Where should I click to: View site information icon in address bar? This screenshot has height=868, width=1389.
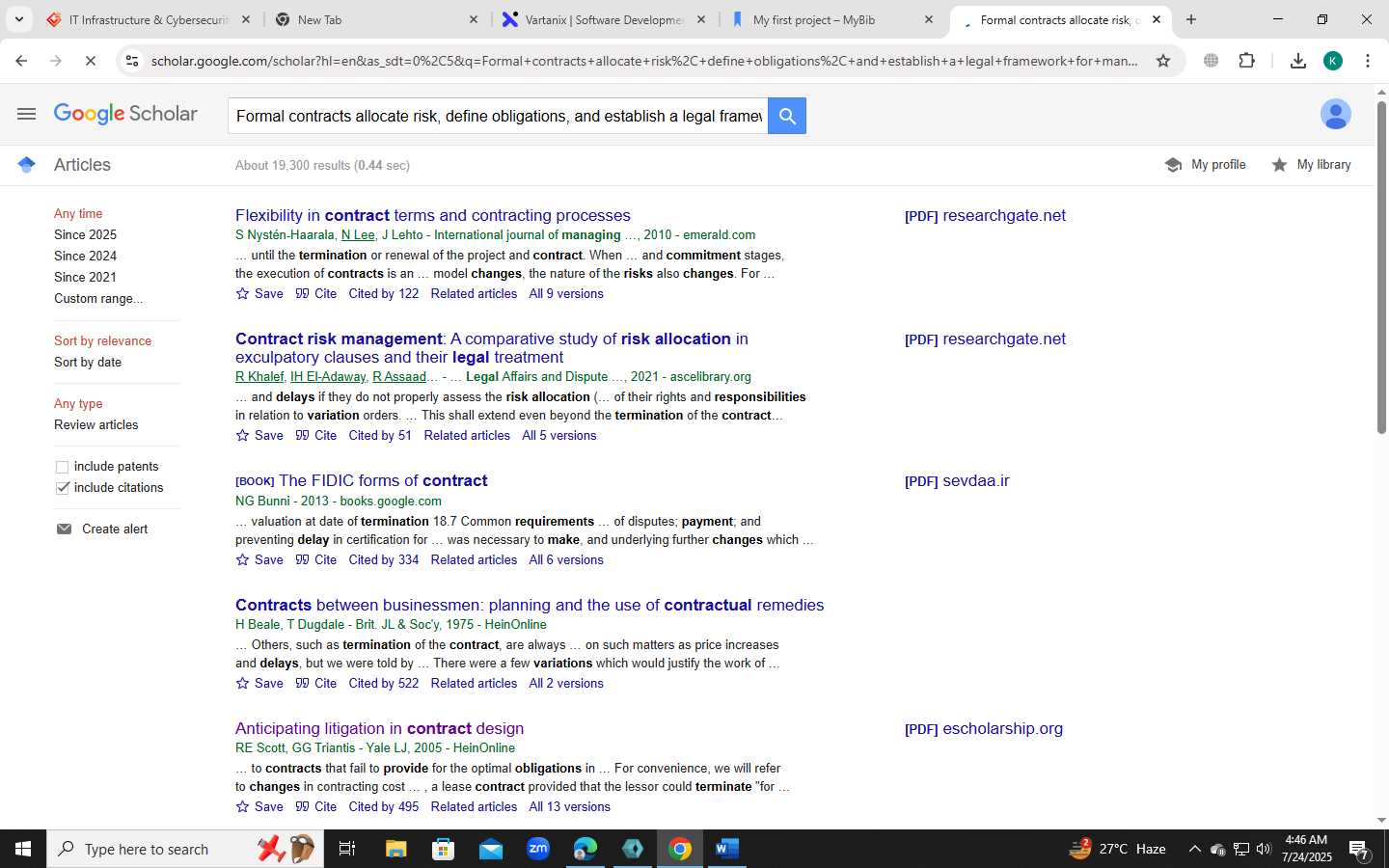coord(132,61)
